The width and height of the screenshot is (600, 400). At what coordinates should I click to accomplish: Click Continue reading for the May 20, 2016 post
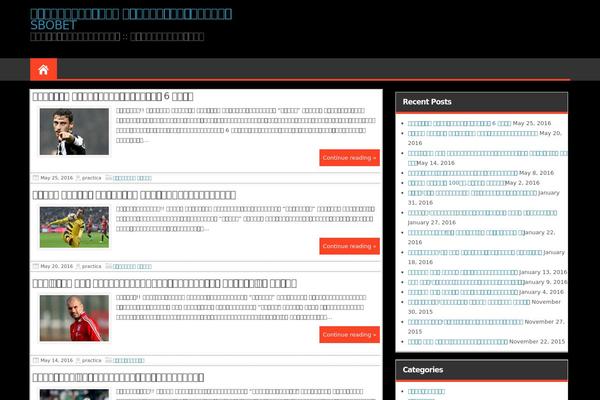click(349, 246)
